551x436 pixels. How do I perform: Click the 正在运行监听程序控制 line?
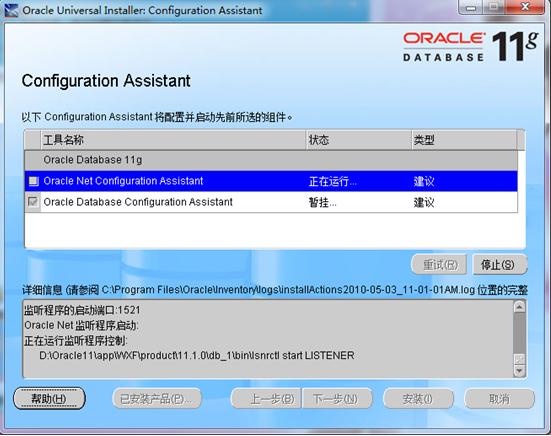(76, 340)
